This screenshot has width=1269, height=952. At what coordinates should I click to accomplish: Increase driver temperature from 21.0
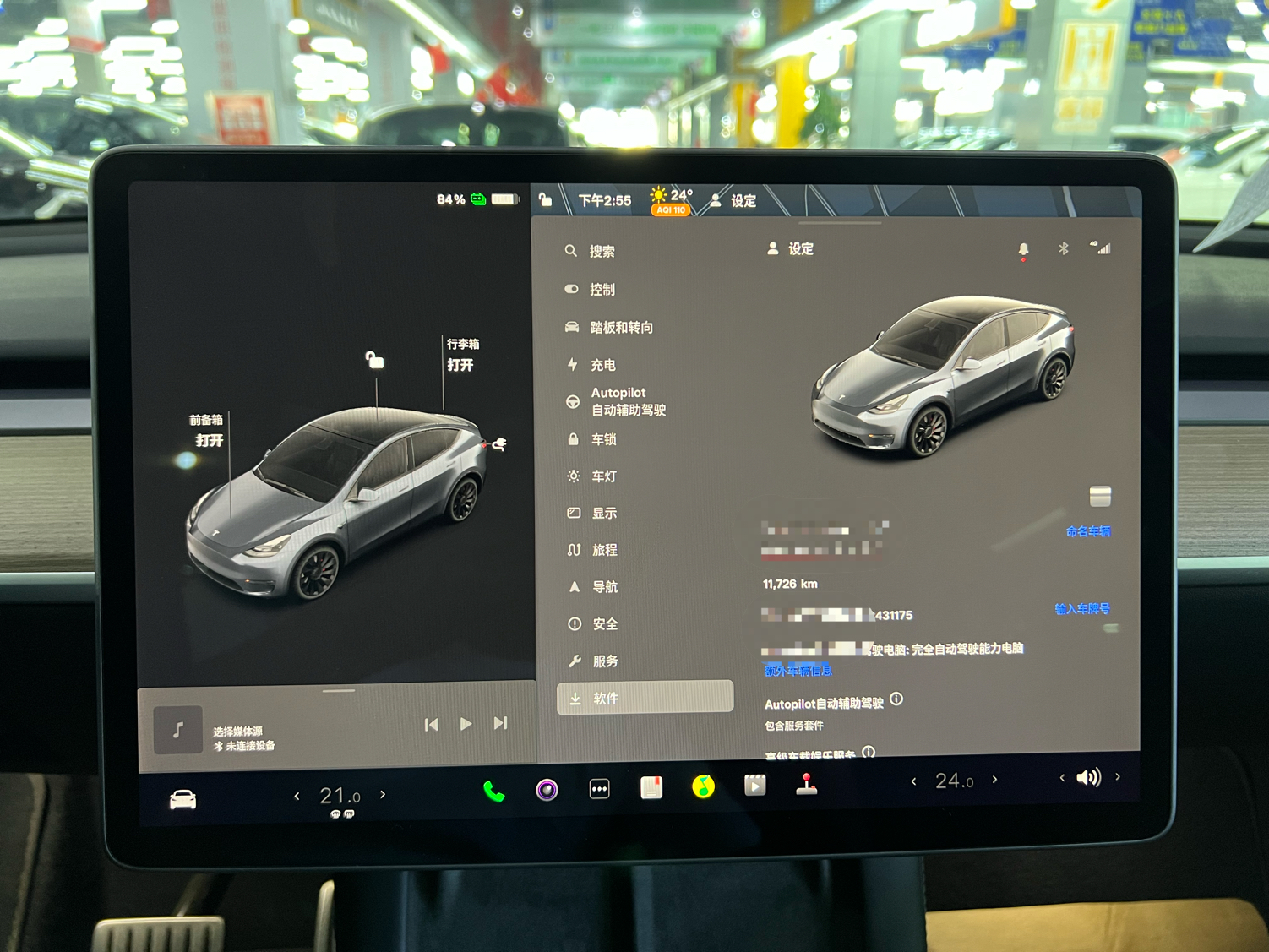383,794
